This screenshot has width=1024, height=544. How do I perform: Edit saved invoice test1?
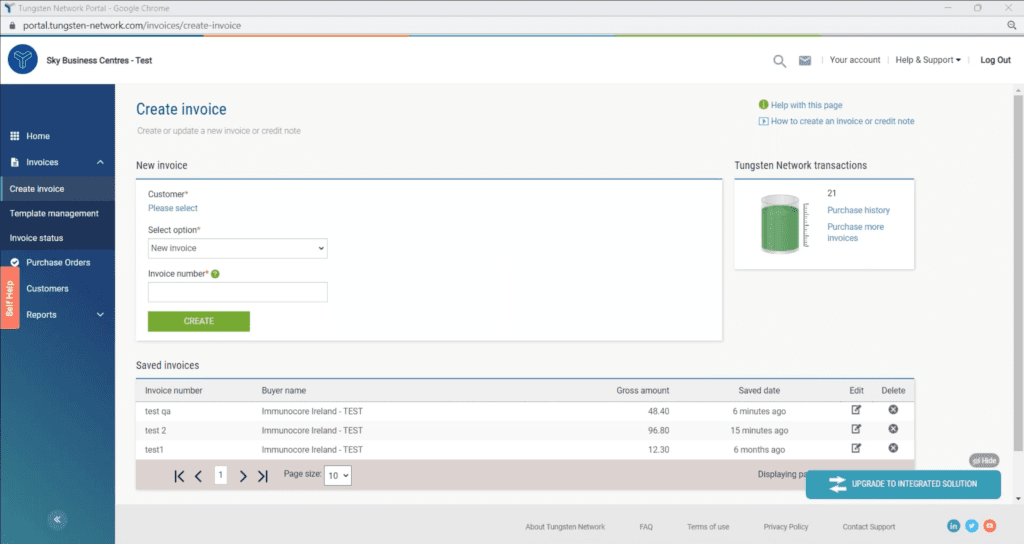856,448
